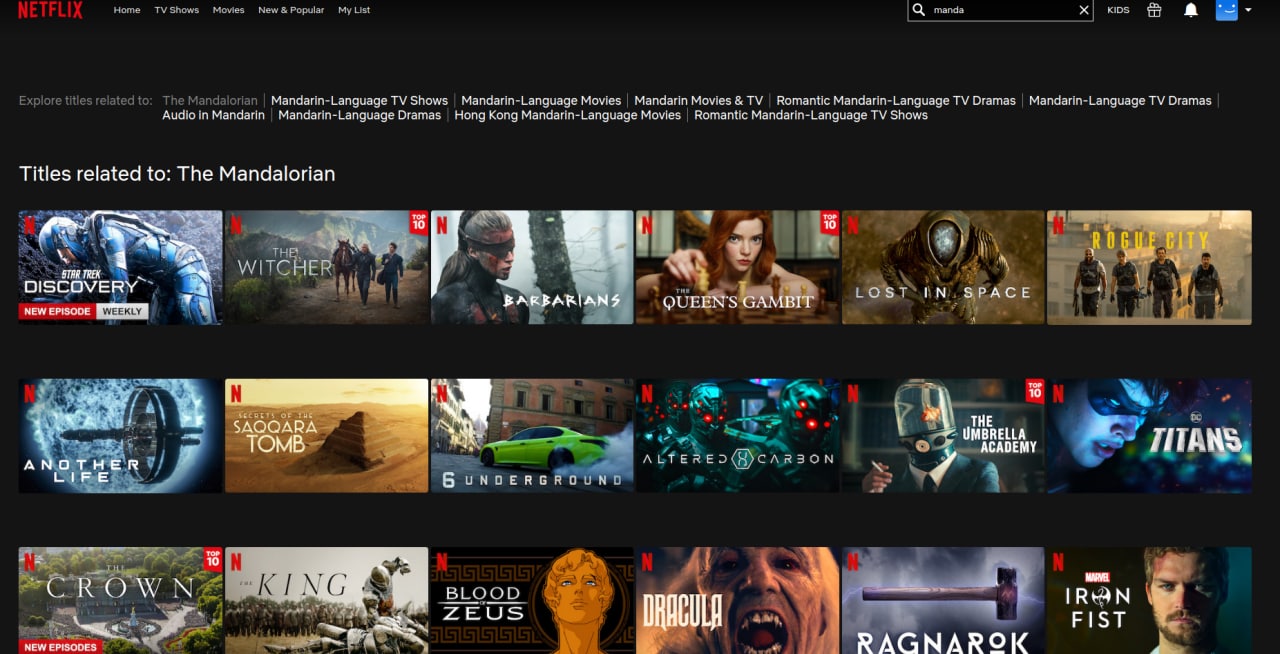
Task: Go to the Home menu item
Action: pos(127,10)
